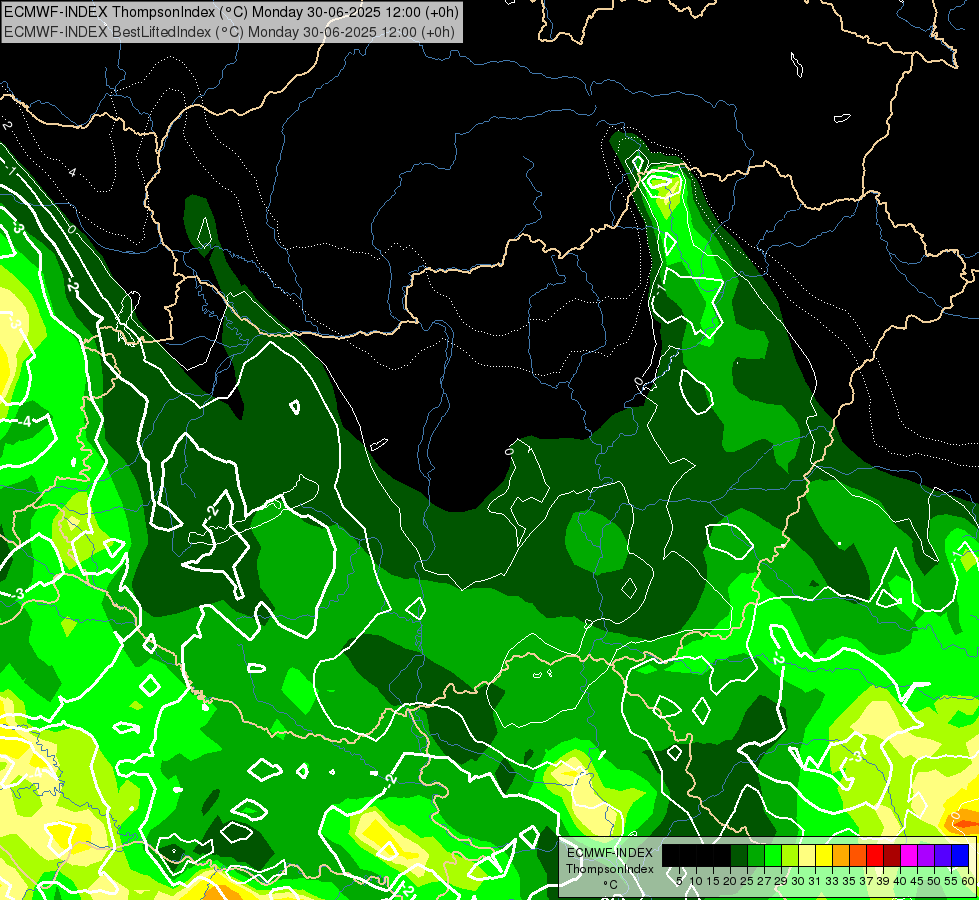
Task: Pick the bright yellow 31–33 legend swatch
Action: pyautogui.click(x=824, y=855)
